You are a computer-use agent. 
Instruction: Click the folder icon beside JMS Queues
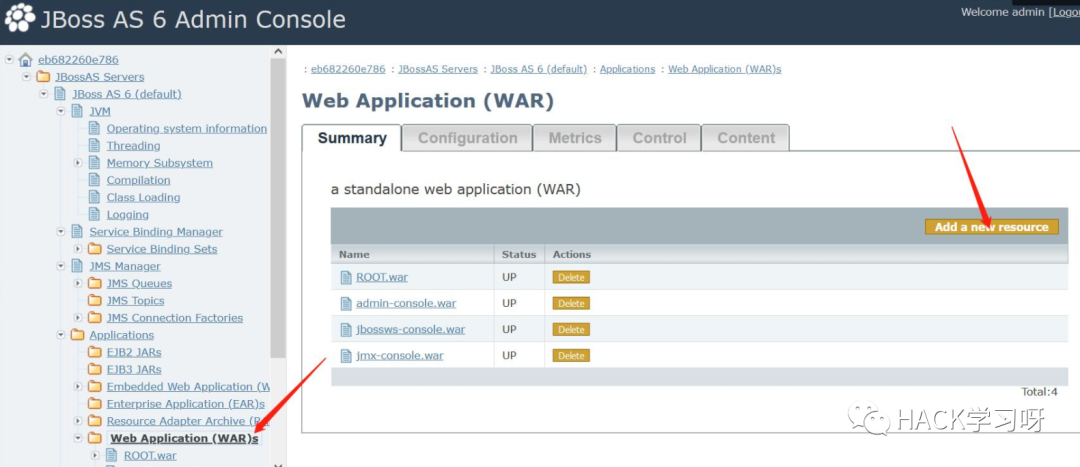[94, 283]
